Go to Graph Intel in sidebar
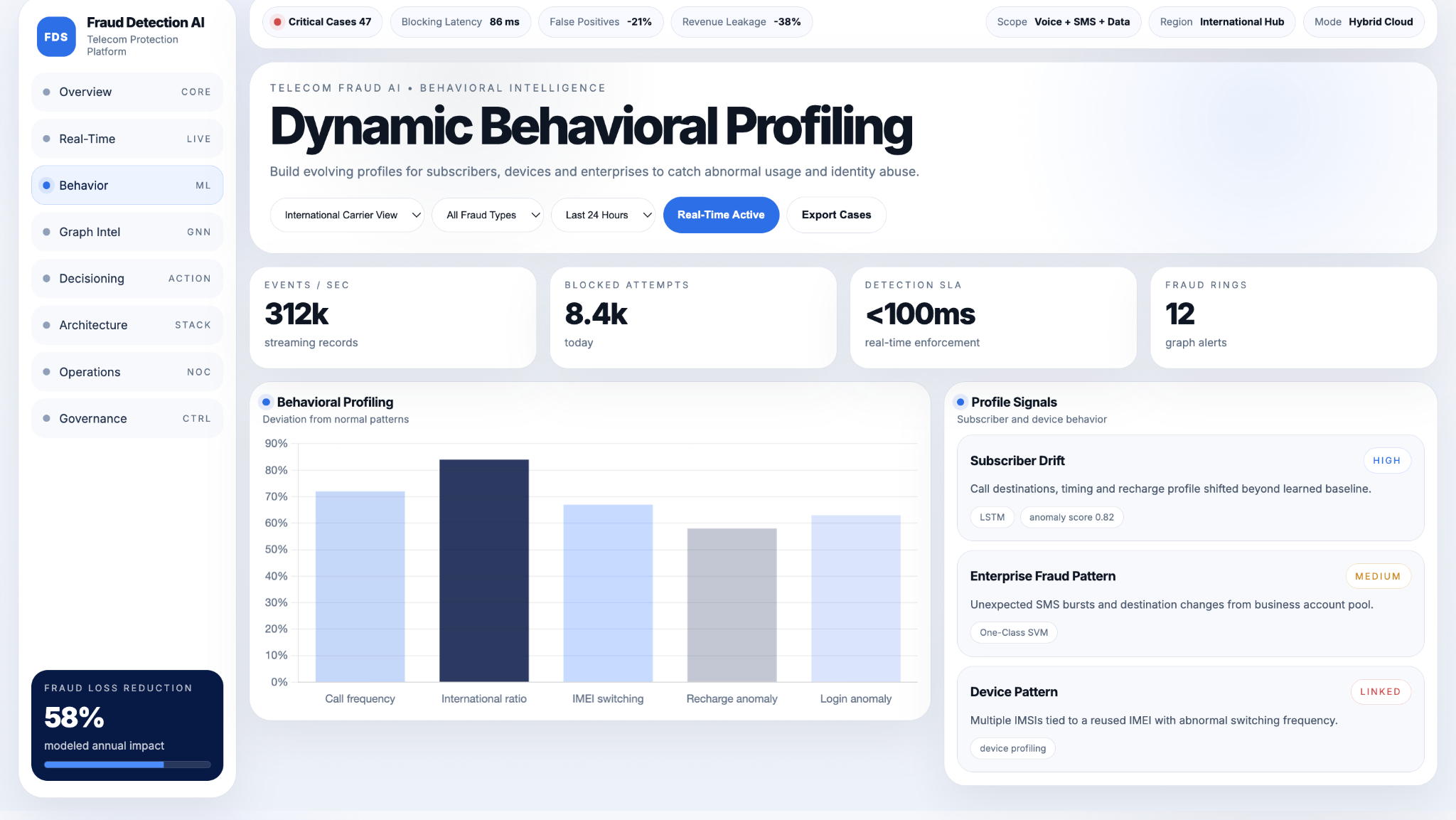1456x820 pixels. click(127, 232)
